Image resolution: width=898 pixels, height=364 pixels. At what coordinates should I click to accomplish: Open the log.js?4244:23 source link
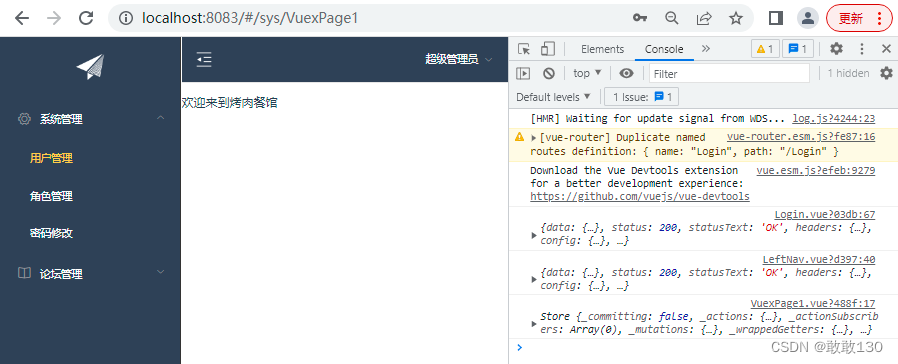pyautogui.click(x=834, y=118)
